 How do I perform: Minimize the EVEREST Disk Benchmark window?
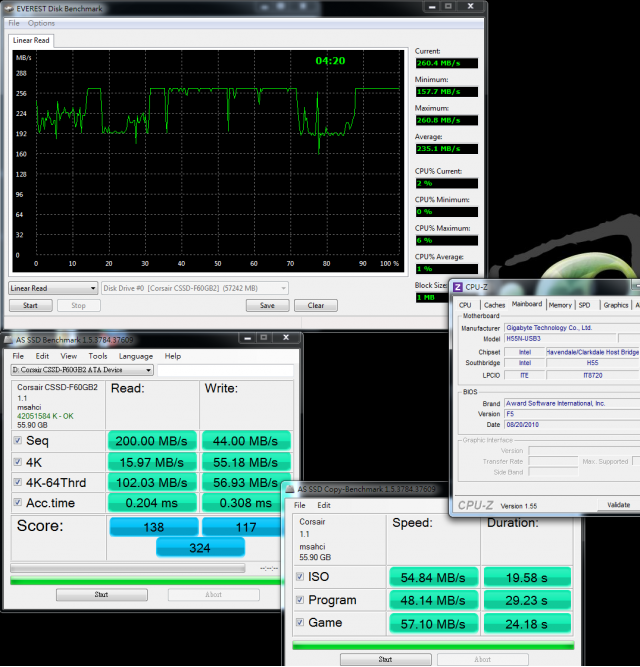click(432, 6)
